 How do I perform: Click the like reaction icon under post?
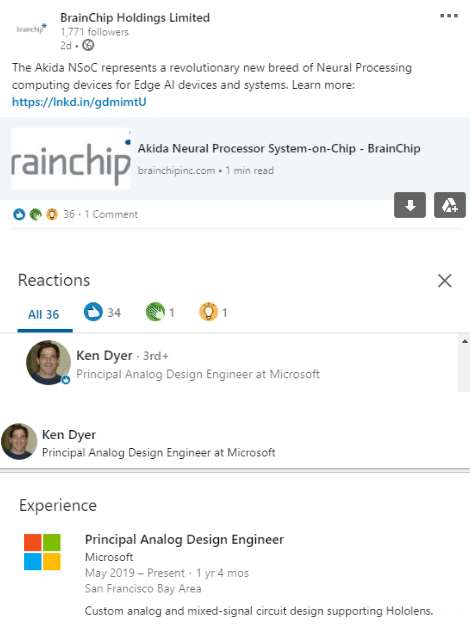[19, 214]
